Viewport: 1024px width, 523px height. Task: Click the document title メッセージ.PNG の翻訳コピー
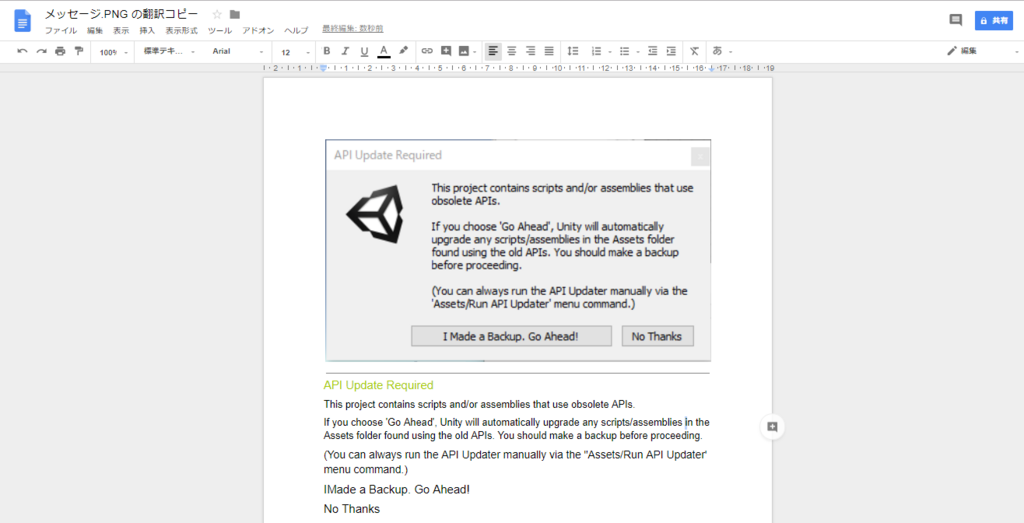tap(121, 14)
